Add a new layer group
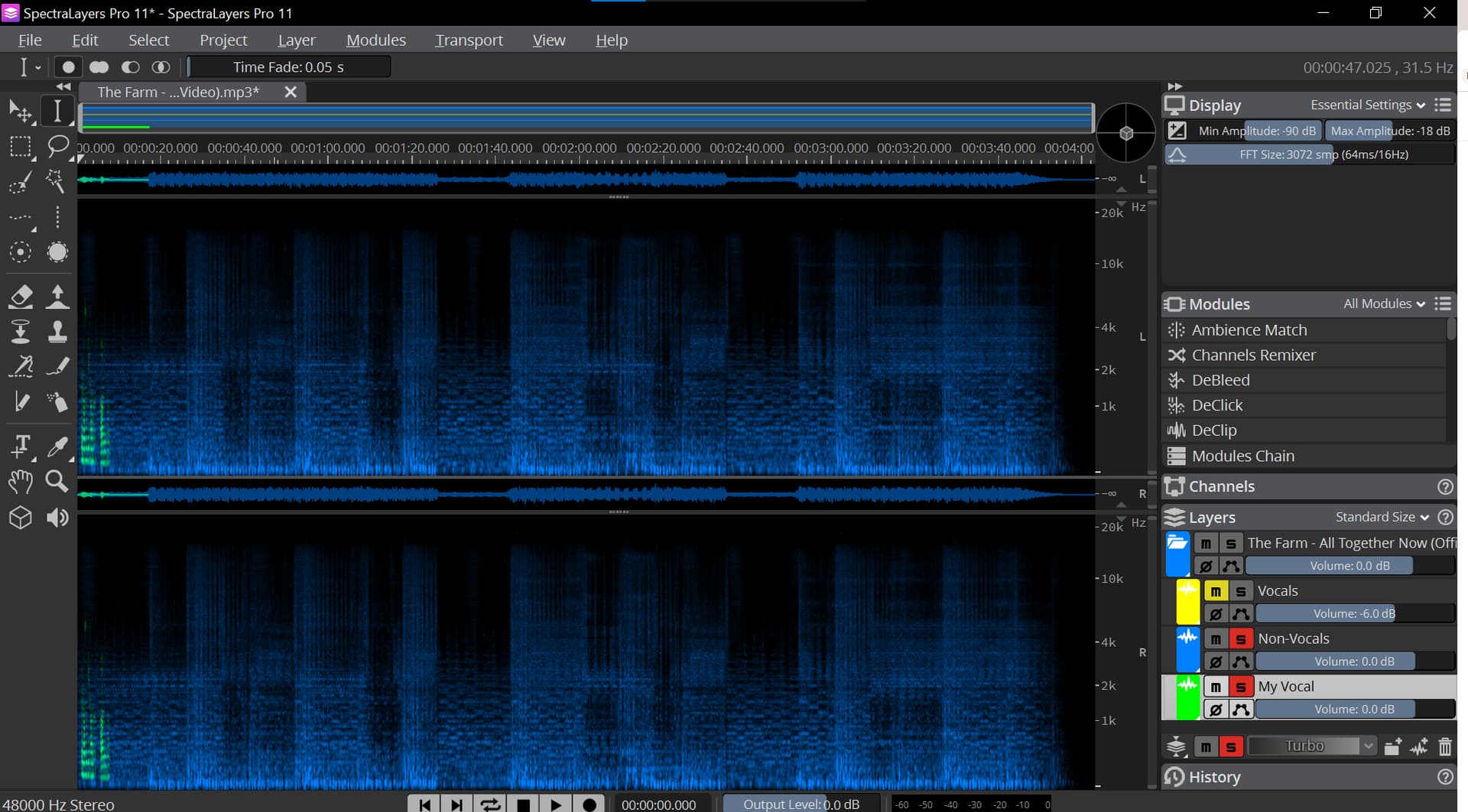The width and height of the screenshot is (1468, 812). pos(1392,746)
